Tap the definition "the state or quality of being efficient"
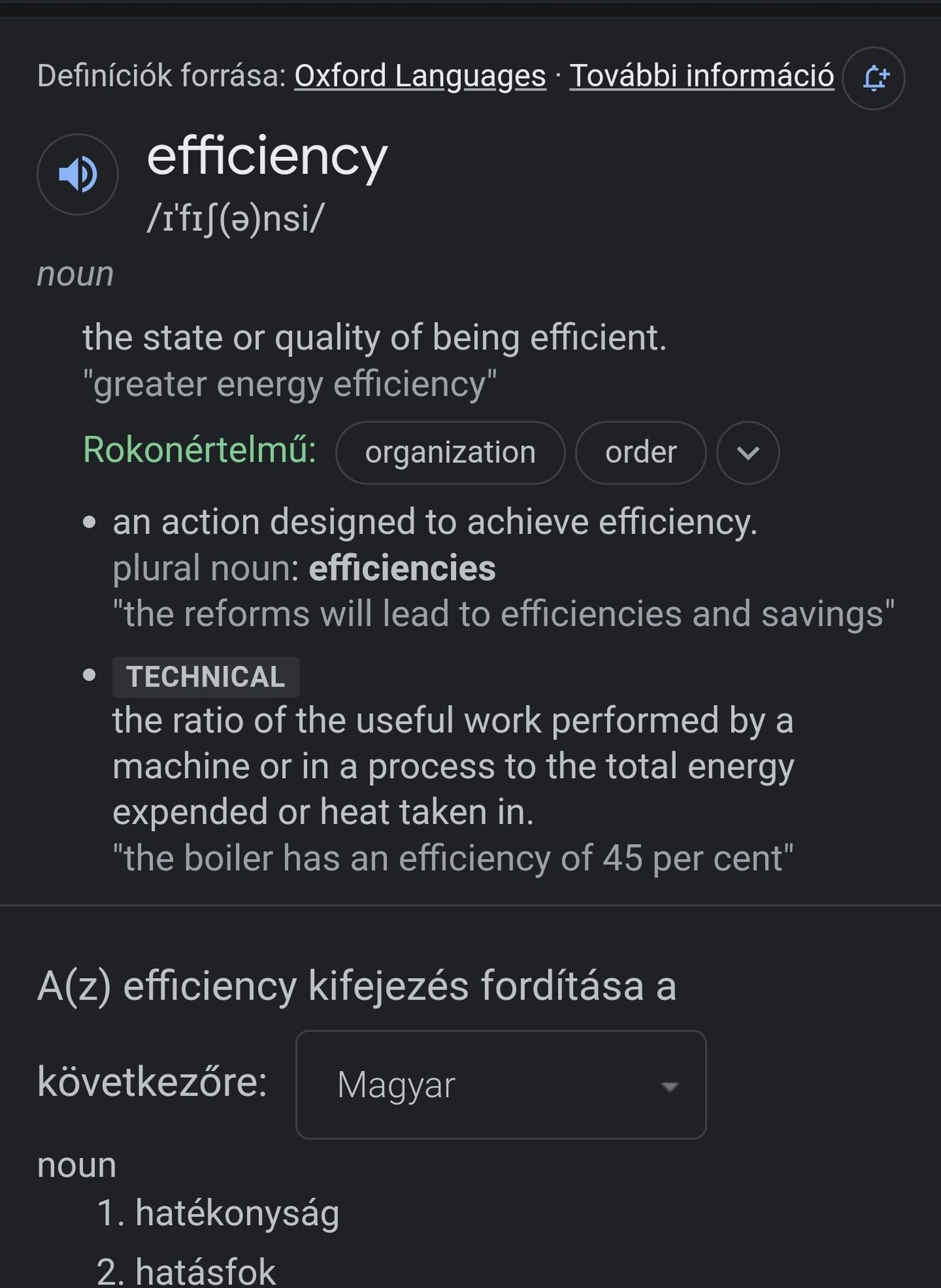941x1288 pixels. [374, 338]
